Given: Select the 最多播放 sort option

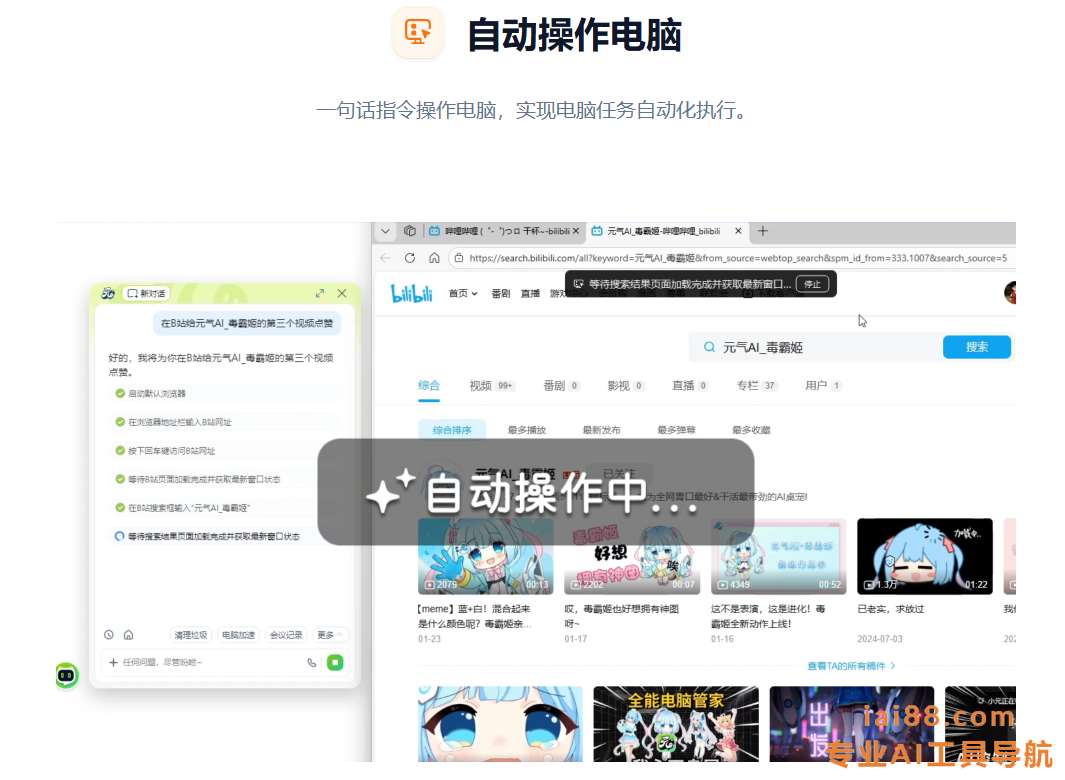Looking at the screenshot, I should click(x=527, y=430).
